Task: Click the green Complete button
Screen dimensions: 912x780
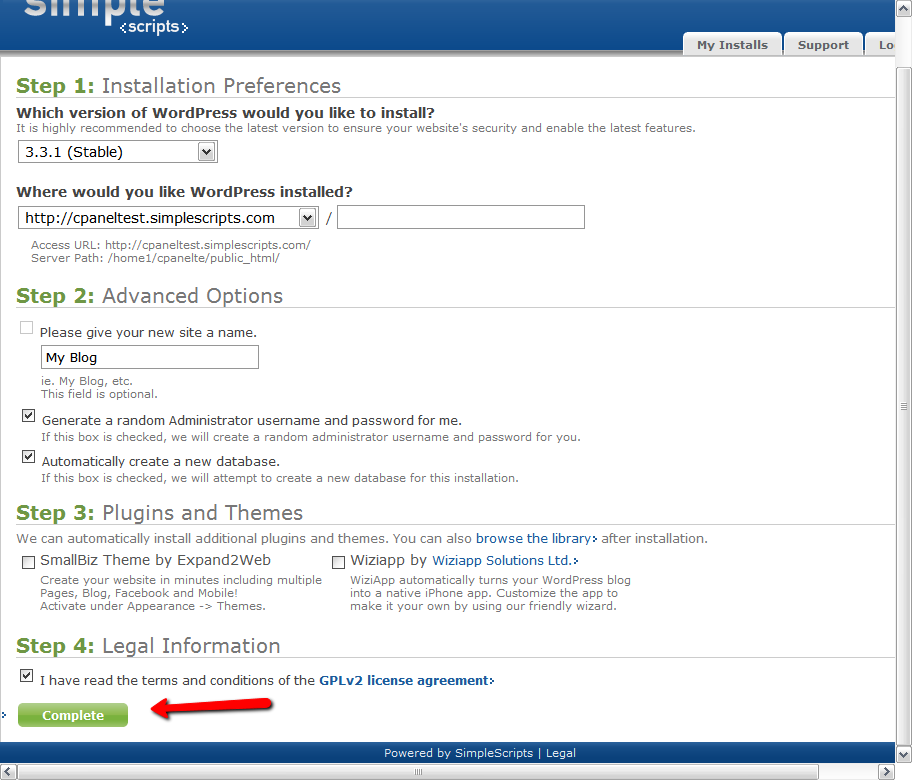Action: tap(73, 715)
